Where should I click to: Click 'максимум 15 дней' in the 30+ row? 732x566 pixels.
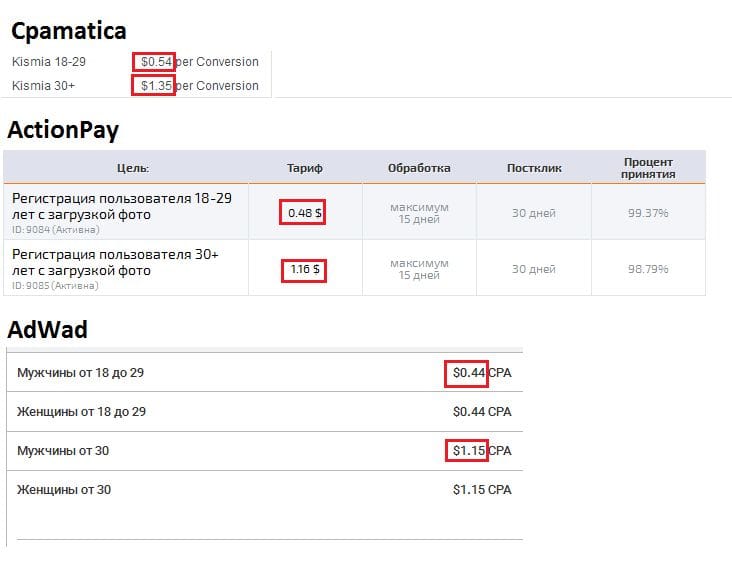[x=419, y=269]
